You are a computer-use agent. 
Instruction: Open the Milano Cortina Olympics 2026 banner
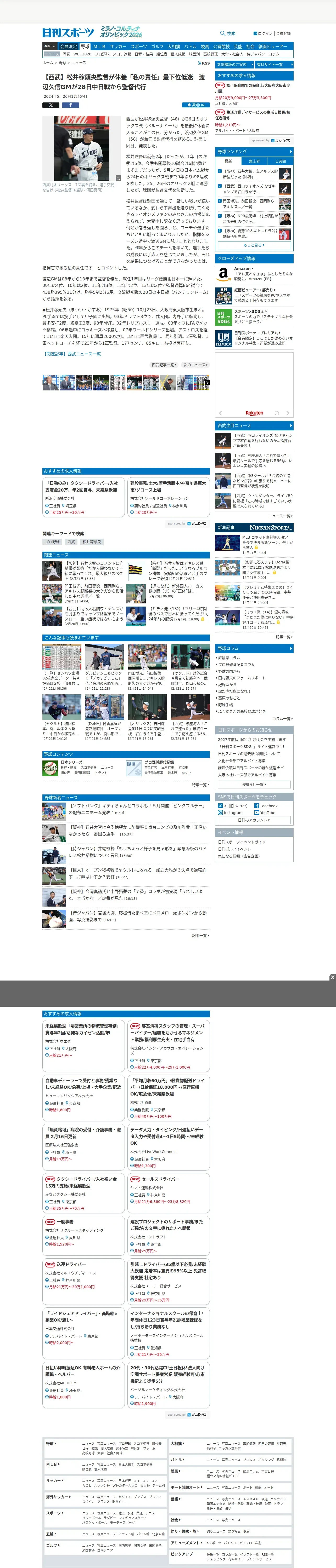pos(121,32)
